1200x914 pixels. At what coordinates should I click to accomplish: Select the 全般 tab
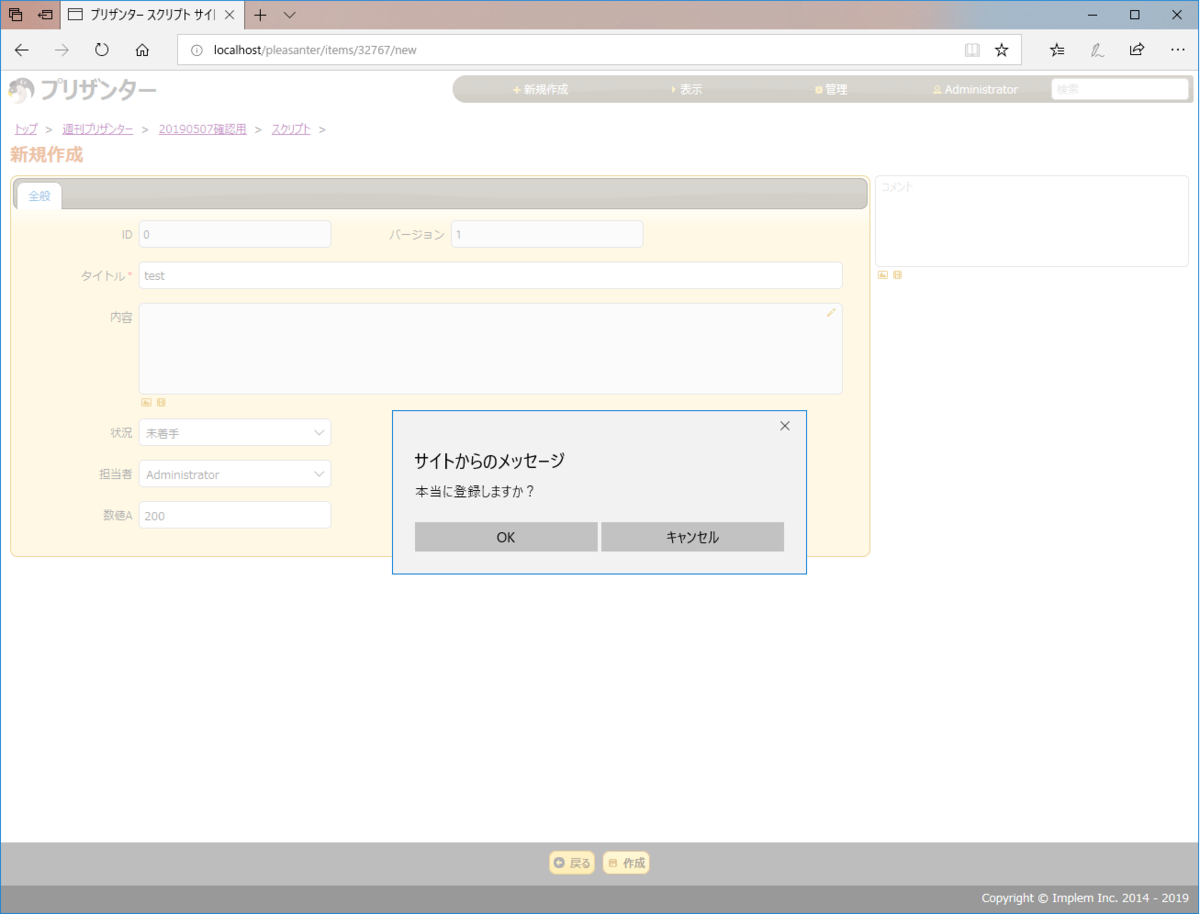click(39, 196)
